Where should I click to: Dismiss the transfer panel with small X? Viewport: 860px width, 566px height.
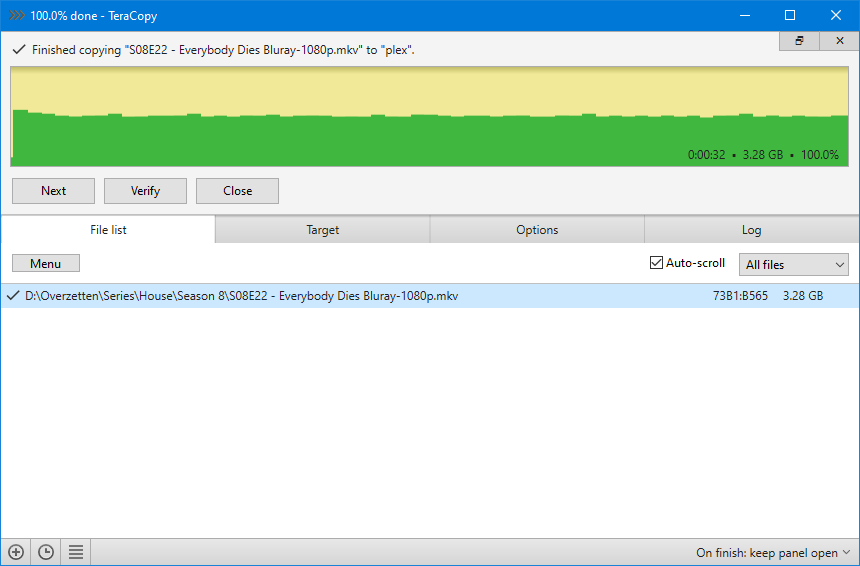[x=840, y=41]
